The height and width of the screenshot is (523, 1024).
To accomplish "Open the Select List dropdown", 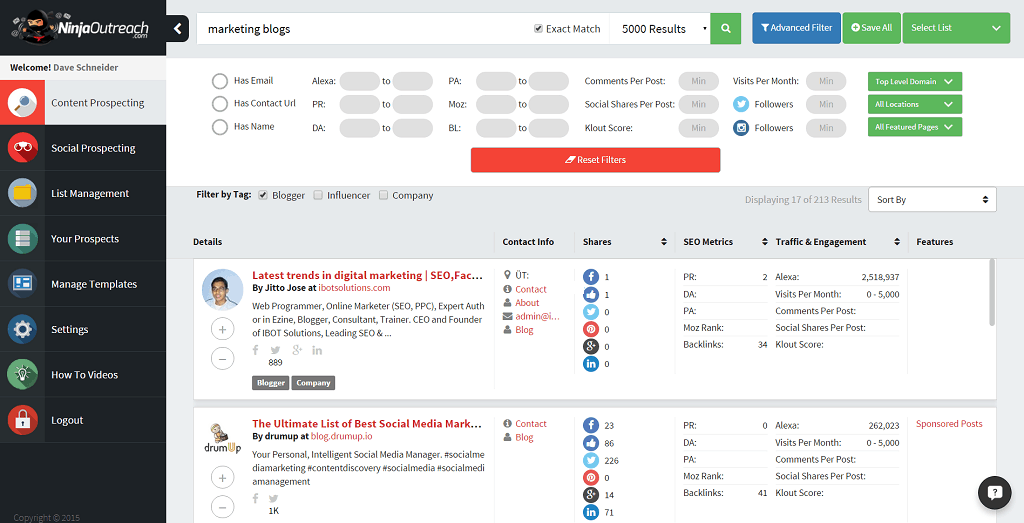I will (x=955, y=28).
